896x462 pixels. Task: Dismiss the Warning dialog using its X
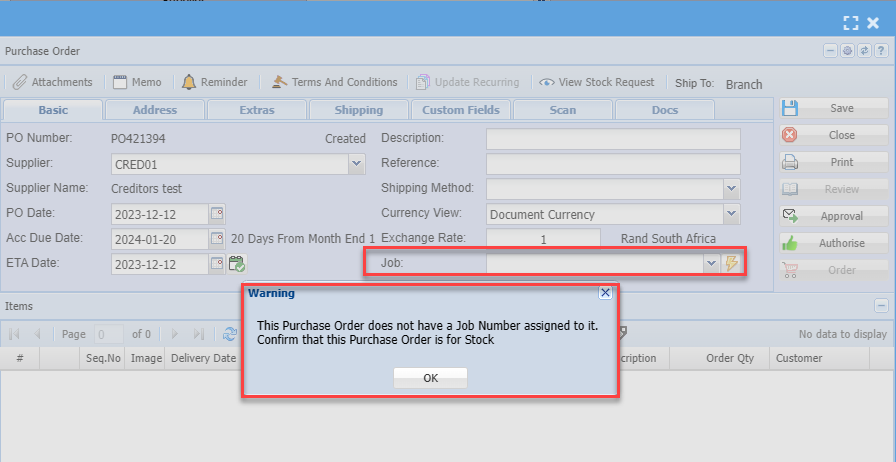[x=605, y=293]
